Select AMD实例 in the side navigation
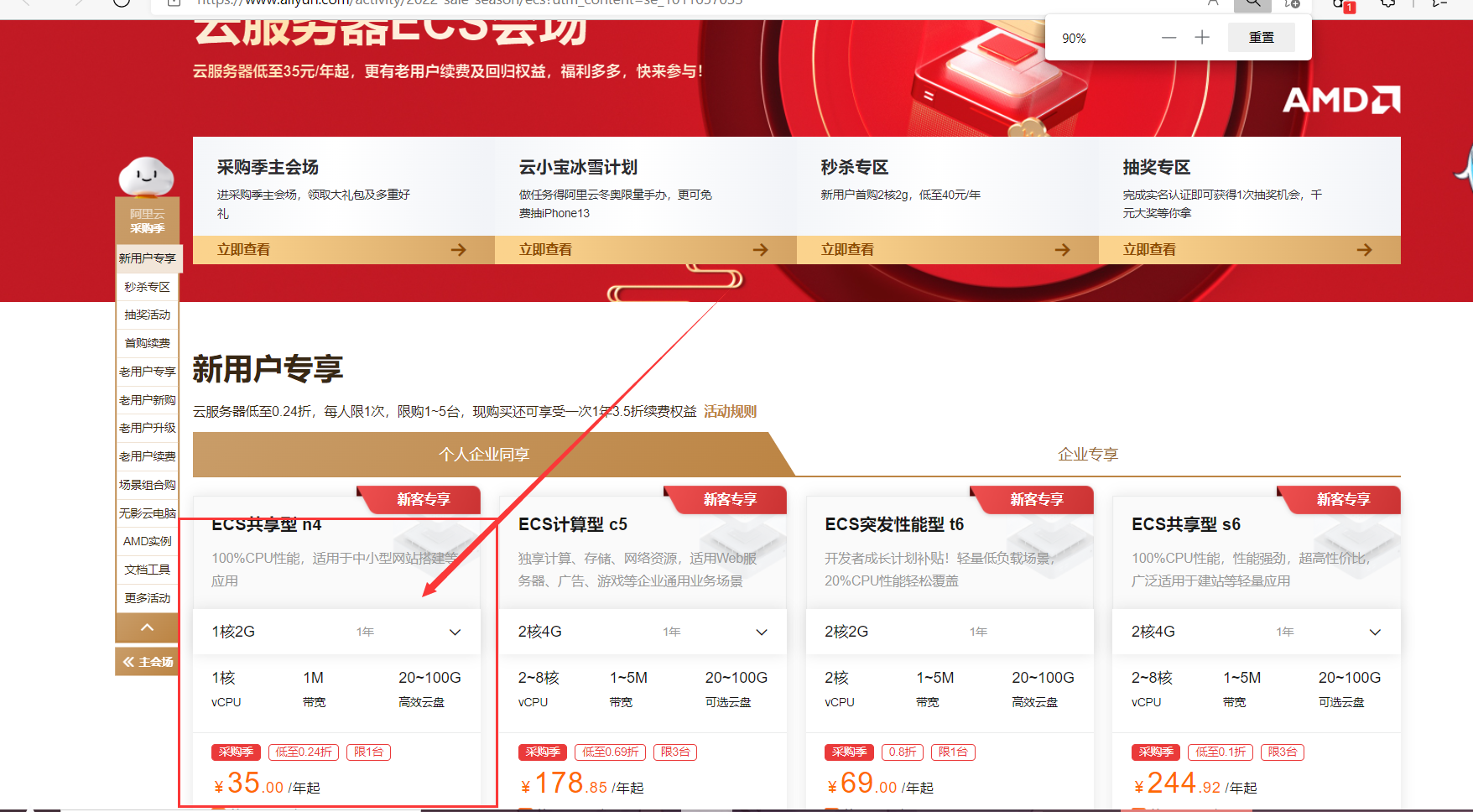This screenshot has height=812, width=1473. (148, 541)
